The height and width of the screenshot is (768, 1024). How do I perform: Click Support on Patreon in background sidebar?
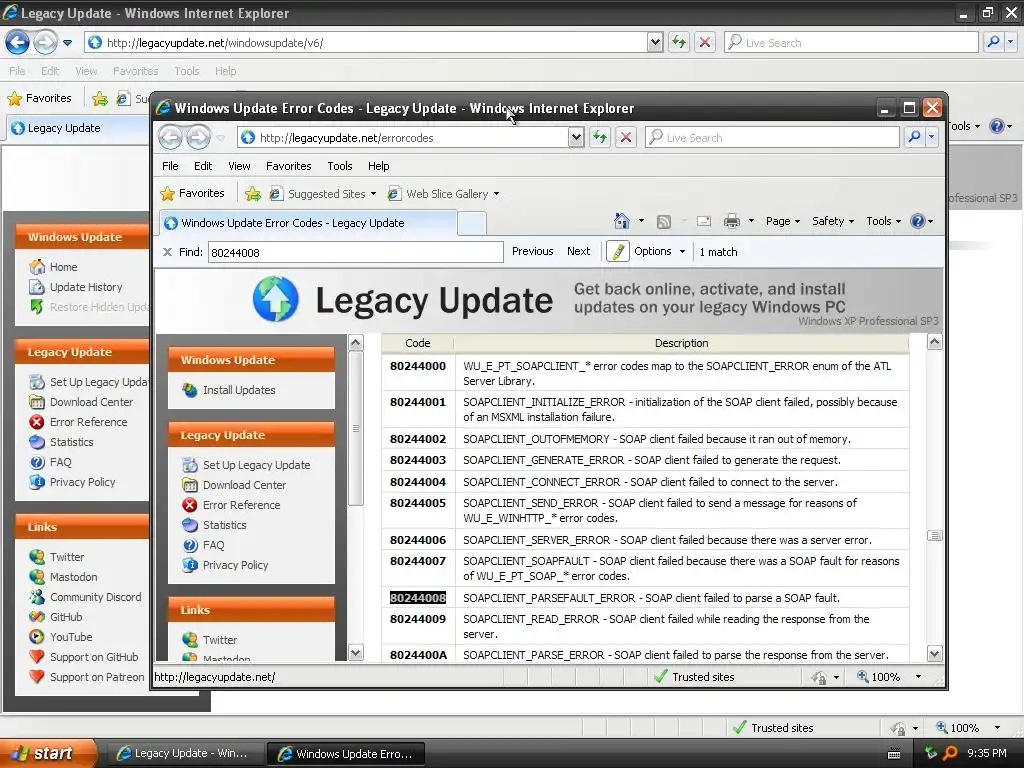coord(97,677)
